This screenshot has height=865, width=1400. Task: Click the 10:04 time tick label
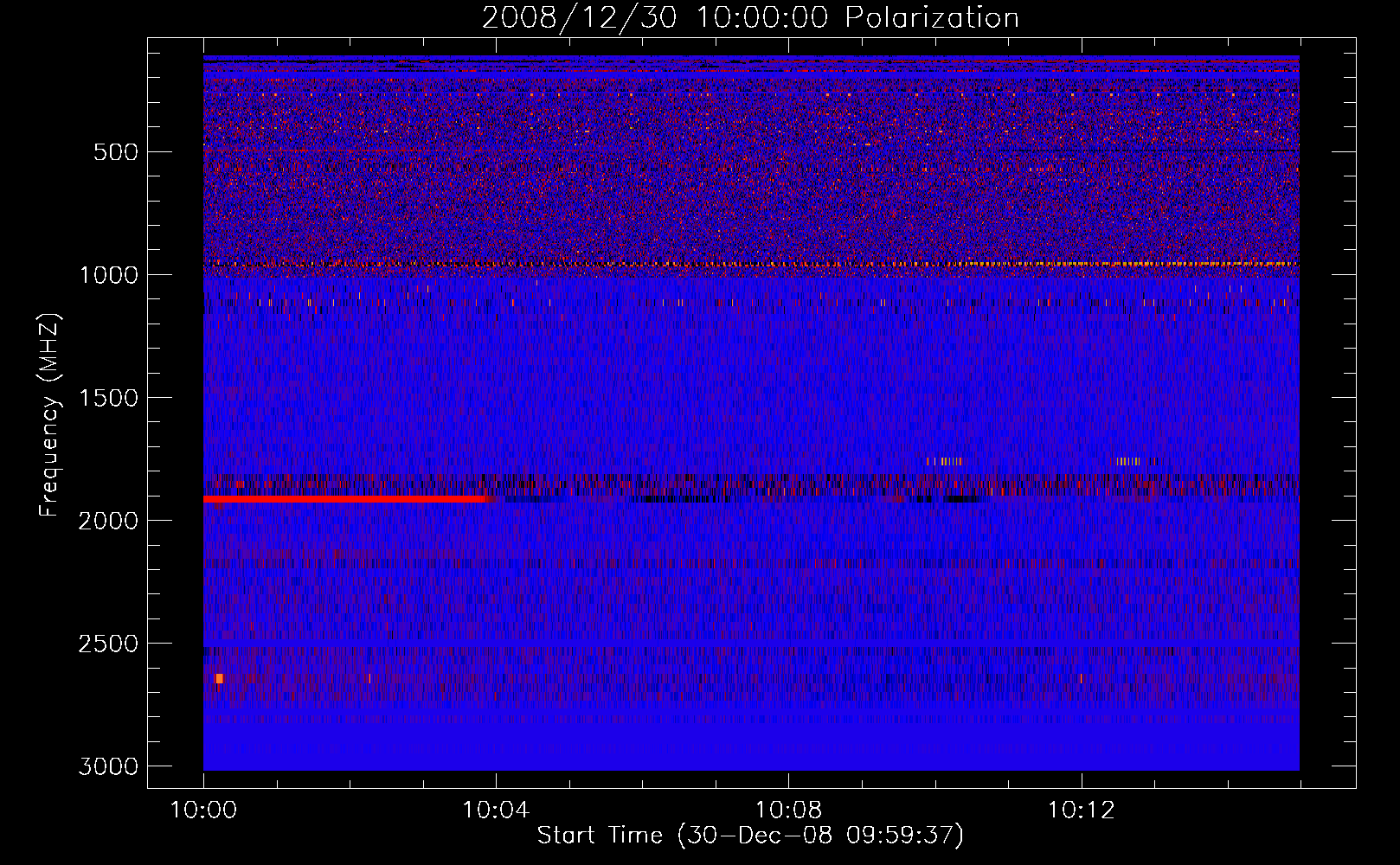pyautogui.click(x=496, y=811)
